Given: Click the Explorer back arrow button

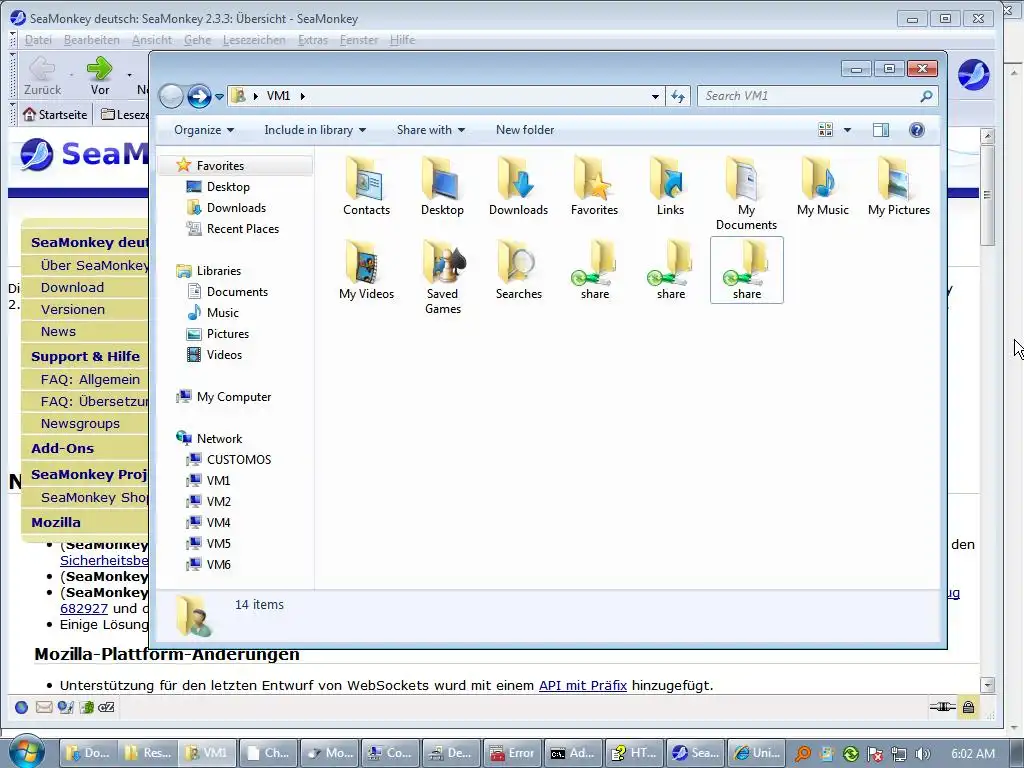Looking at the screenshot, I should point(171,97).
